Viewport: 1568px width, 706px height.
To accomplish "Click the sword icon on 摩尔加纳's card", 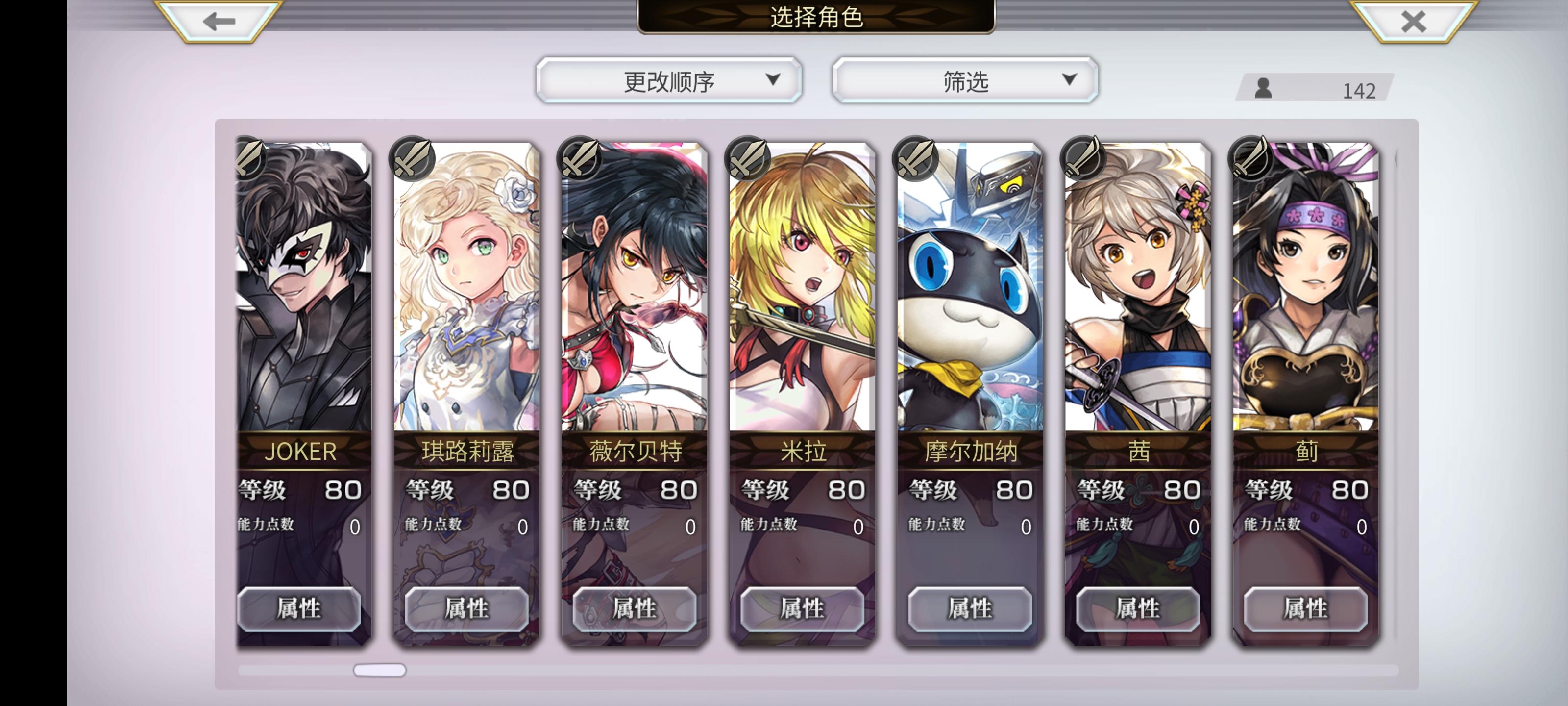I will point(916,158).
